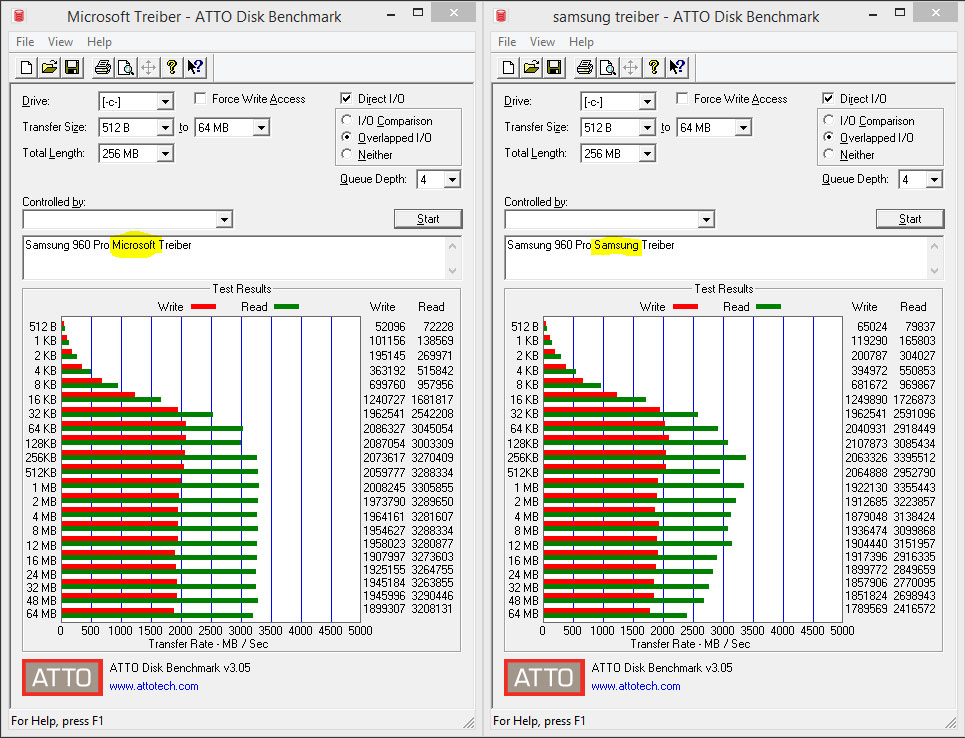Click New icon in samsung treiber window toolbar
This screenshot has width=965, height=738.
pos(508,67)
